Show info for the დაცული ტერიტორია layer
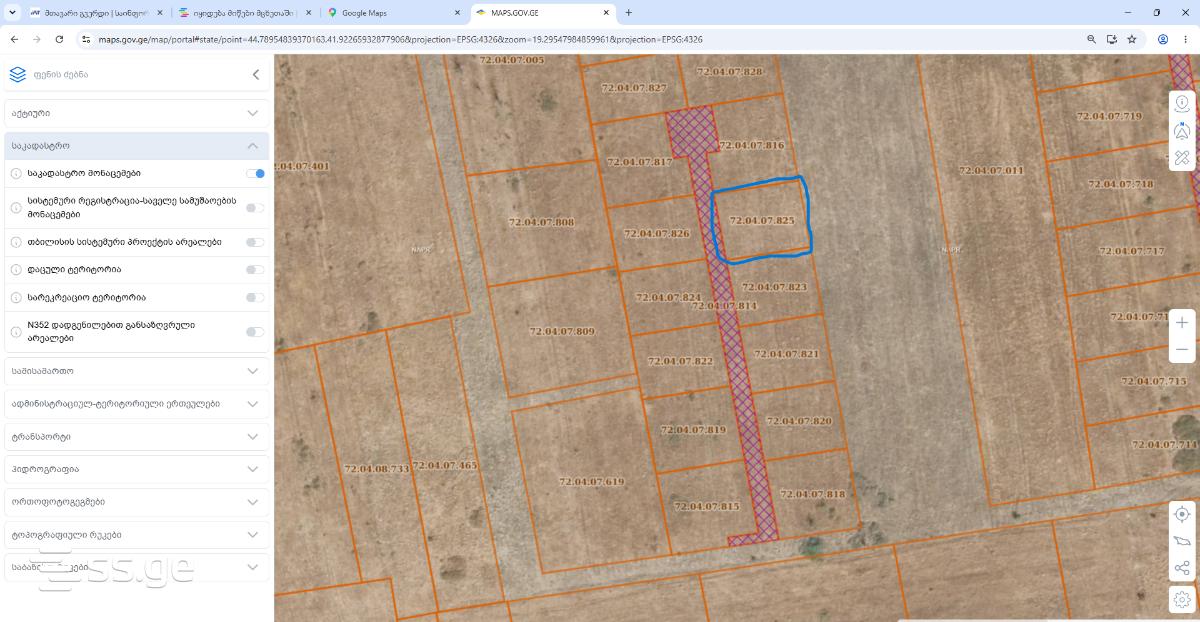The image size is (1200, 622). (x=16, y=270)
